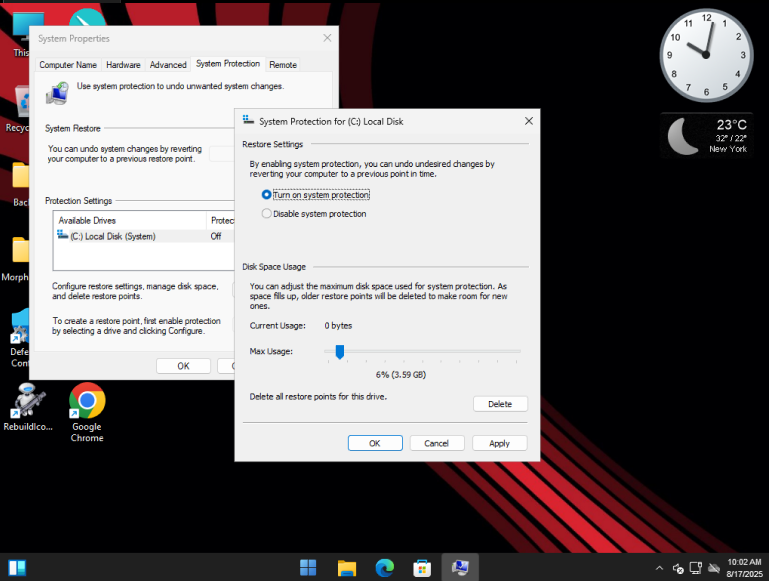This screenshot has height=581, width=769.
Task: Click the Max Usage slider thumb
Action: tap(339, 352)
